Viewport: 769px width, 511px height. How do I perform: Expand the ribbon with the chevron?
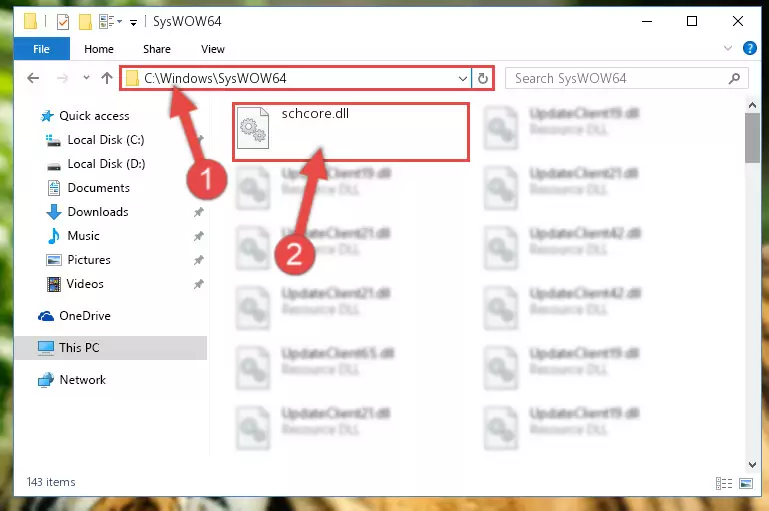[x=728, y=48]
